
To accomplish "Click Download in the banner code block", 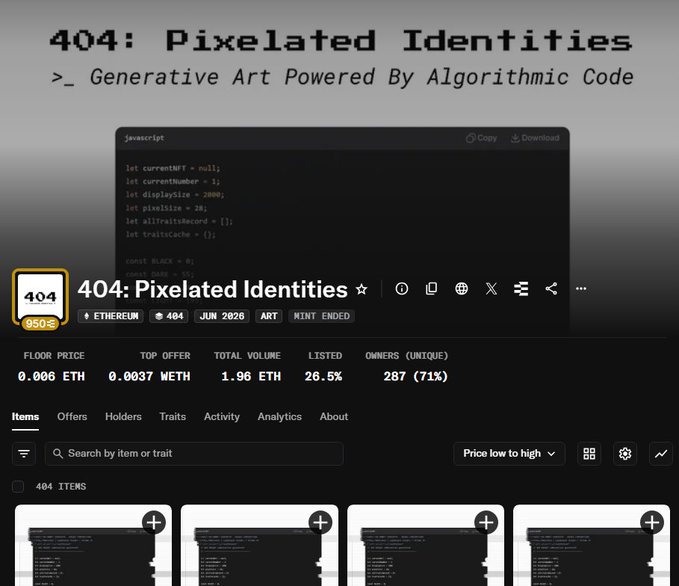I will click(535, 138).
